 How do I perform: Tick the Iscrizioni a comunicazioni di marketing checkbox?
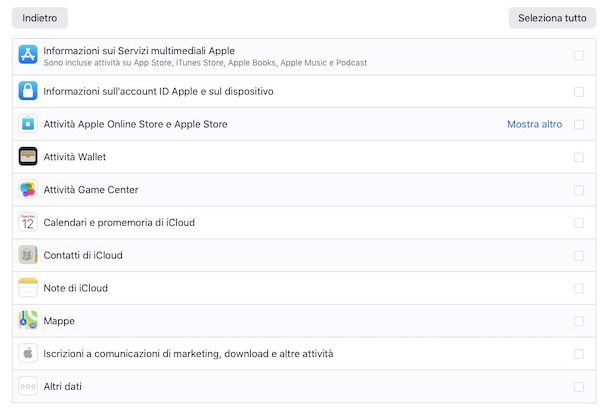(x=579, y=354)
